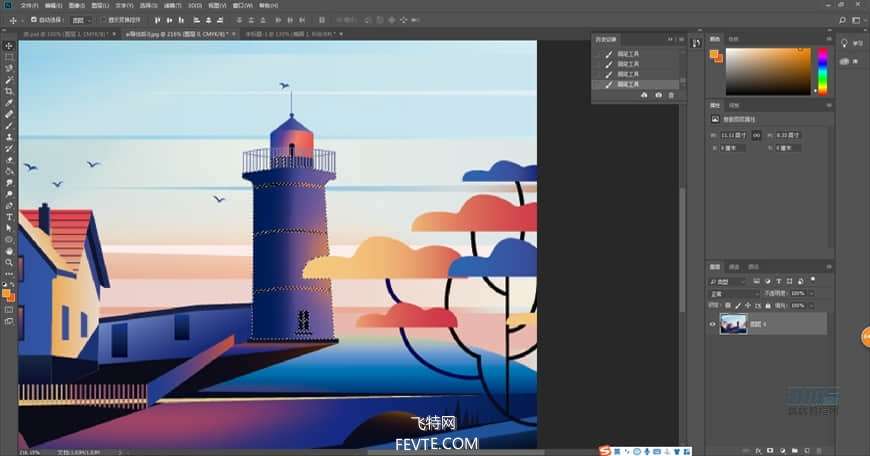Select the Crop tool
Viewport: 870px width, 456px height.
[9, 91]
